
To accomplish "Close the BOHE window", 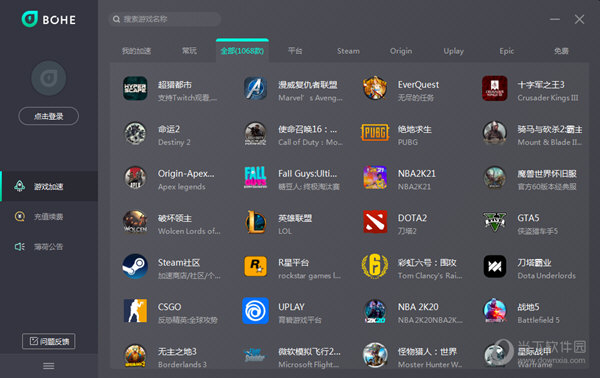I will pyautogui.click(x=579, y=19).
